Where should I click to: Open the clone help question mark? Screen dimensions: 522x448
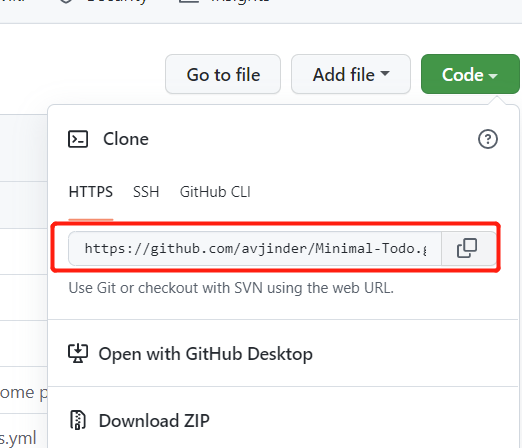point(488,139)
